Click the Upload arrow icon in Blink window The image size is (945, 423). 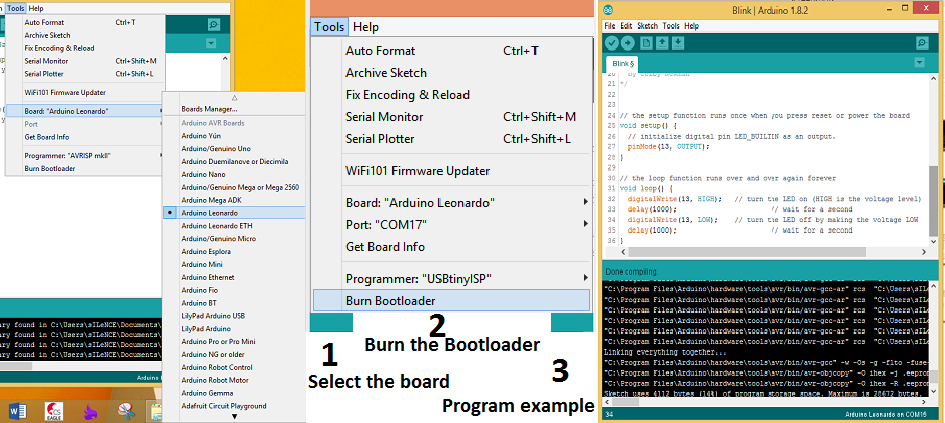point(627,43)
